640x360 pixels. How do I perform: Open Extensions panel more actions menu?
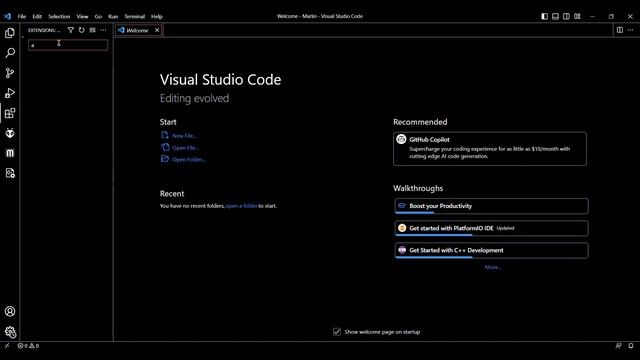[103, 30]
